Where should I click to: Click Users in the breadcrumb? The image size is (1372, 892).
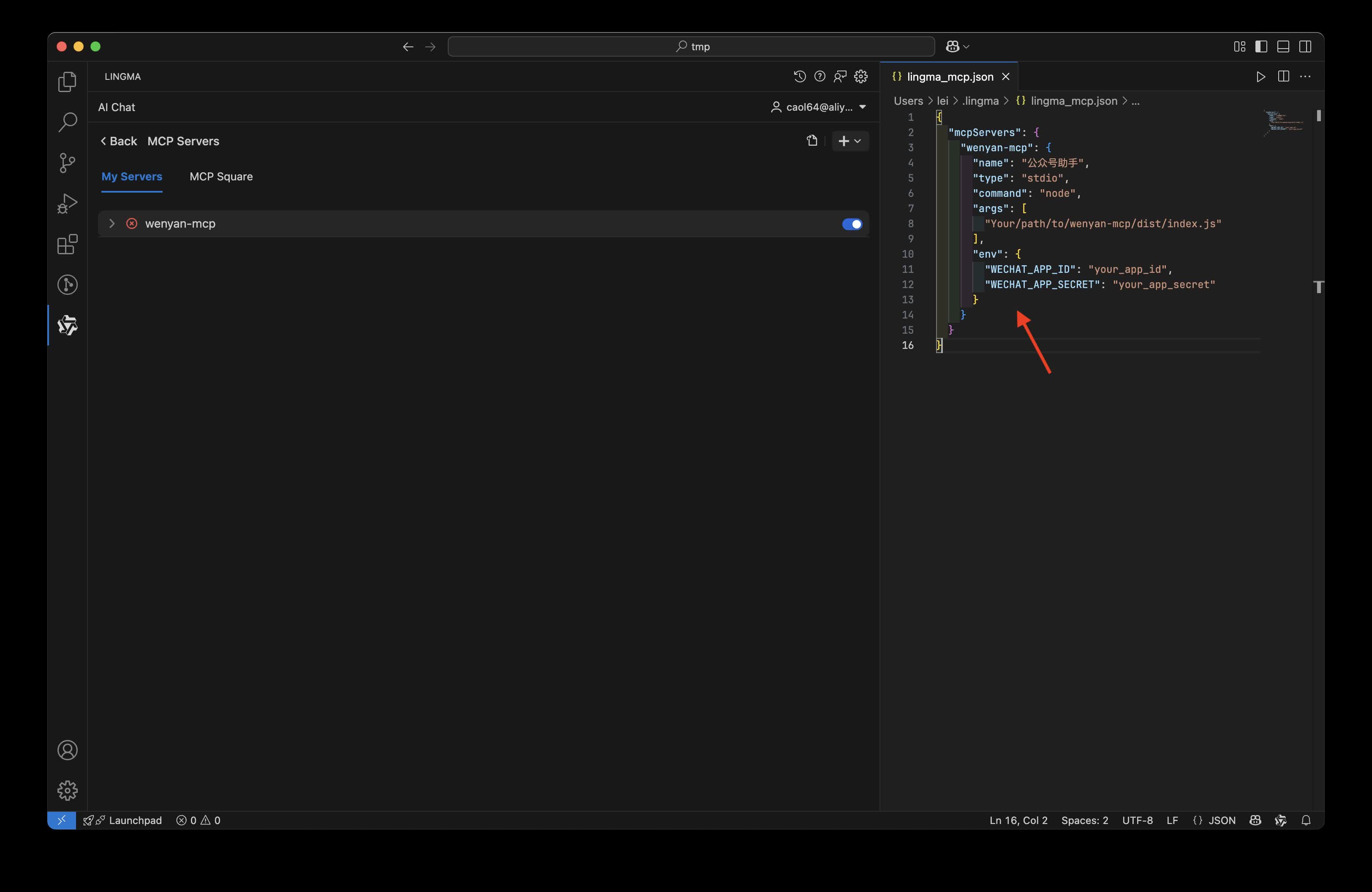pyautogui.click(x=908, y=101)
